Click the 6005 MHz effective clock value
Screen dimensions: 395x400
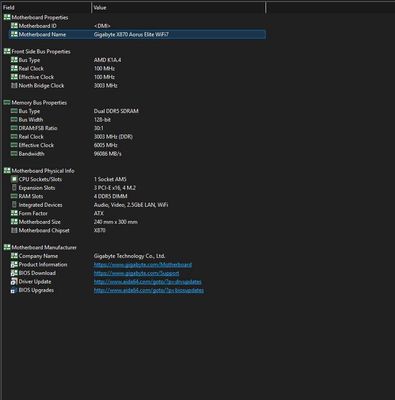tap(105, 145)
